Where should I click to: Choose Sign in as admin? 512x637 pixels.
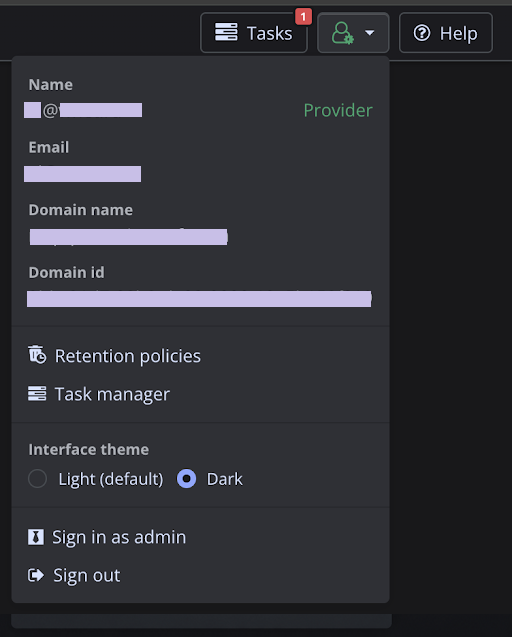coord(107,537)
